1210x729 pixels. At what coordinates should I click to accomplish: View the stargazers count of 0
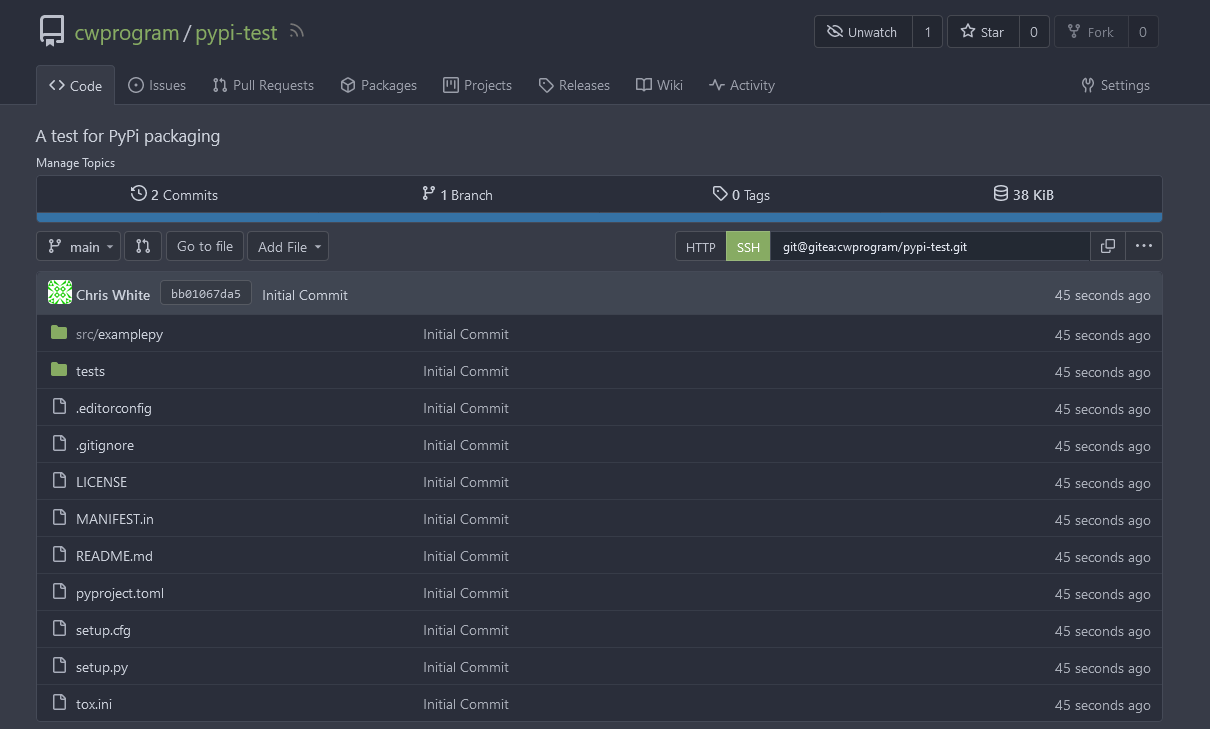pyautogui.click(x=1034, y=32)
